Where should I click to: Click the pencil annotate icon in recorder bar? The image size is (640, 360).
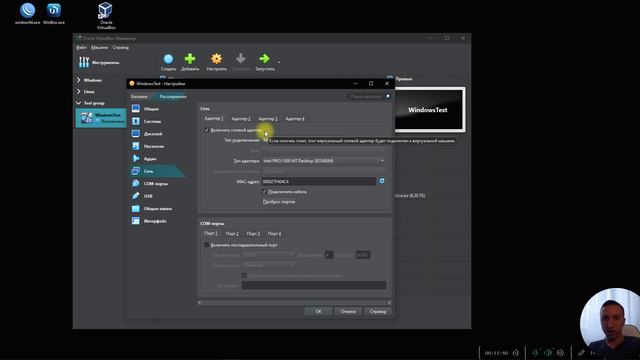(x=581, y=352)
